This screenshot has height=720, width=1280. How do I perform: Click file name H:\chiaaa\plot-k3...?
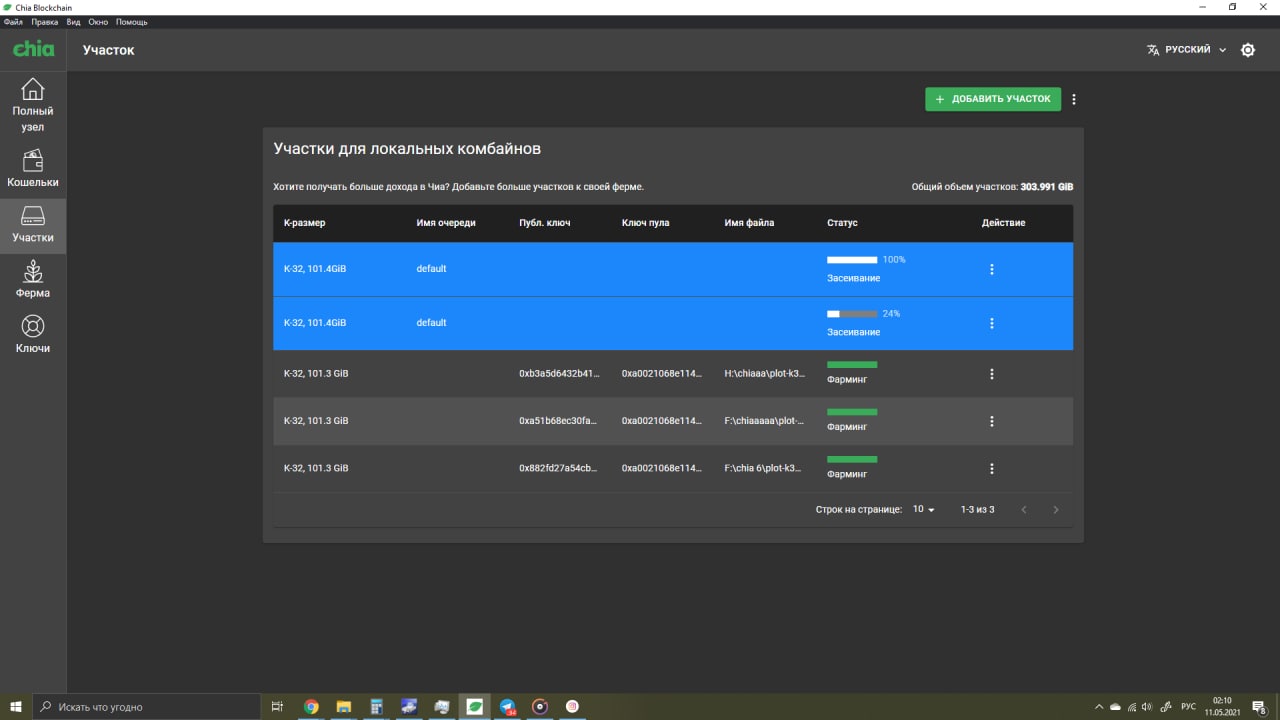click(x=764, y=374)
